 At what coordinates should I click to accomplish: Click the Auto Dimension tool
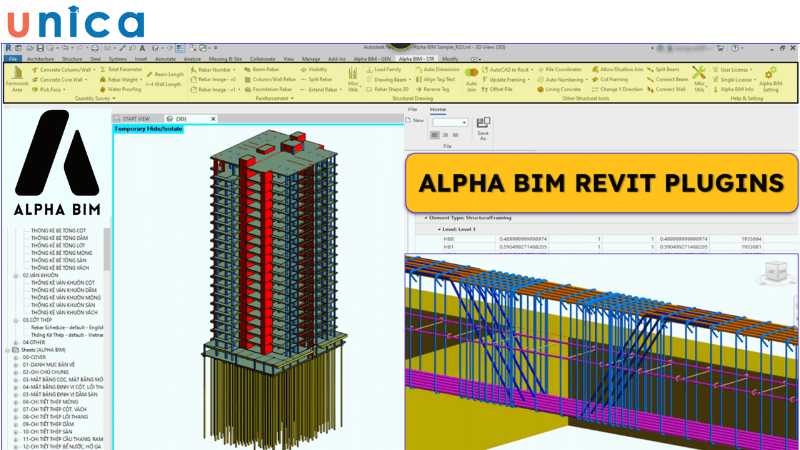point(437,69)
